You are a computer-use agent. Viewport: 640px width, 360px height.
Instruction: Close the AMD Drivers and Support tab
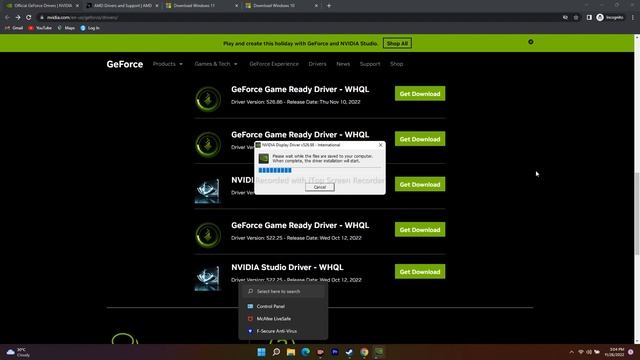point(157,6)
